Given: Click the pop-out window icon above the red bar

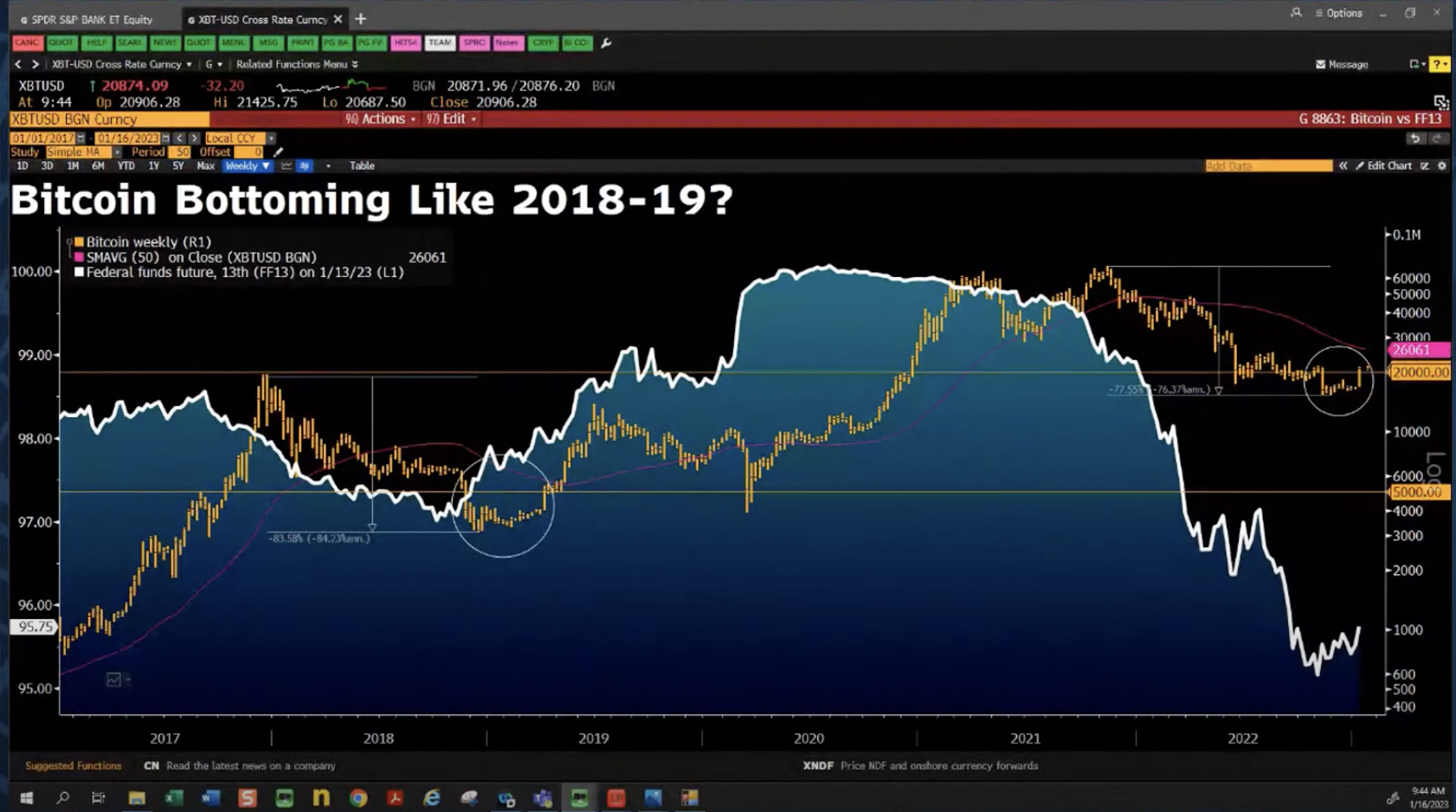Looking at the screenshot, I should coord(1440,102).
